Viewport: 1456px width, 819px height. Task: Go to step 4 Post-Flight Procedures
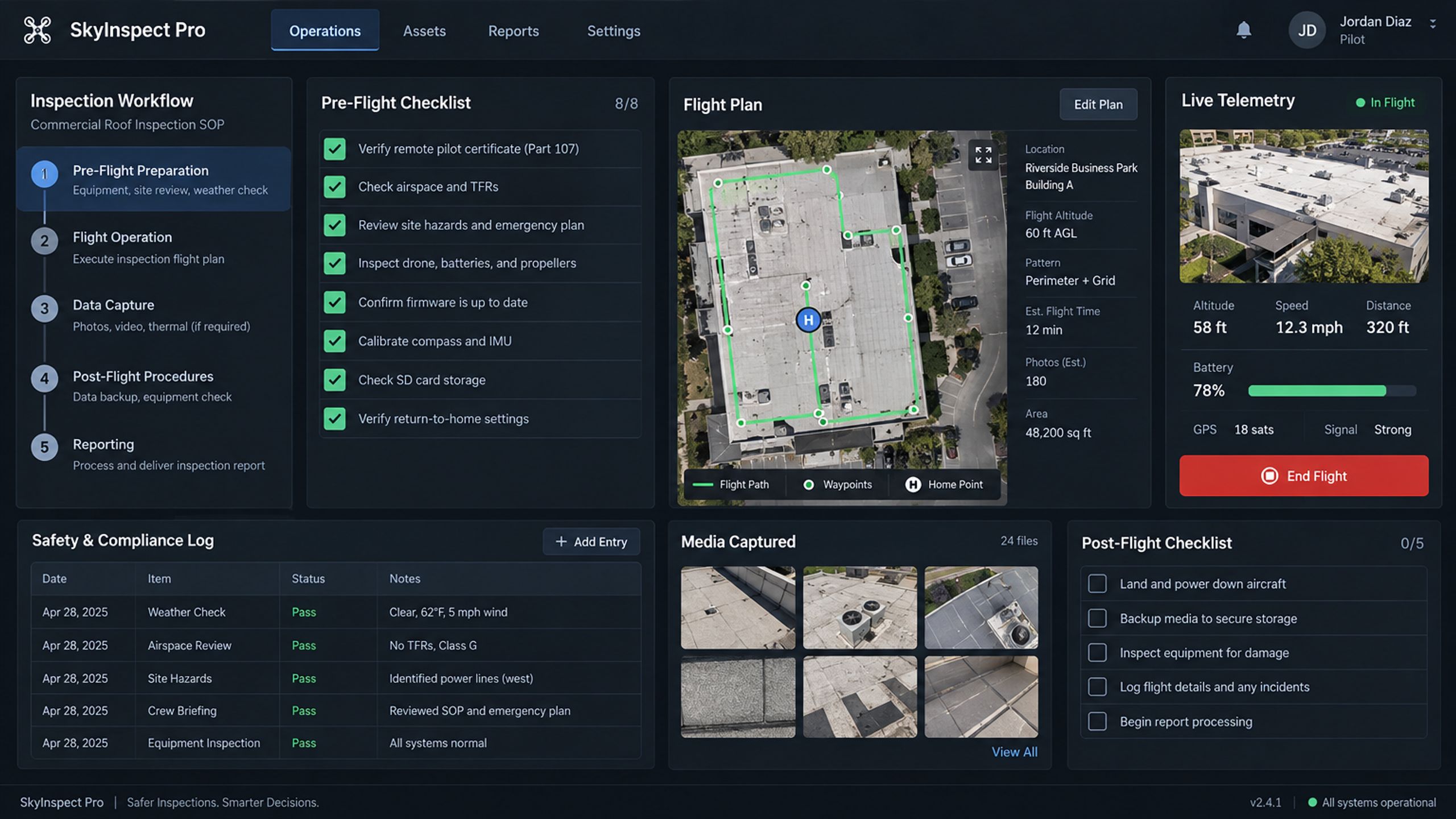[154, 386]
